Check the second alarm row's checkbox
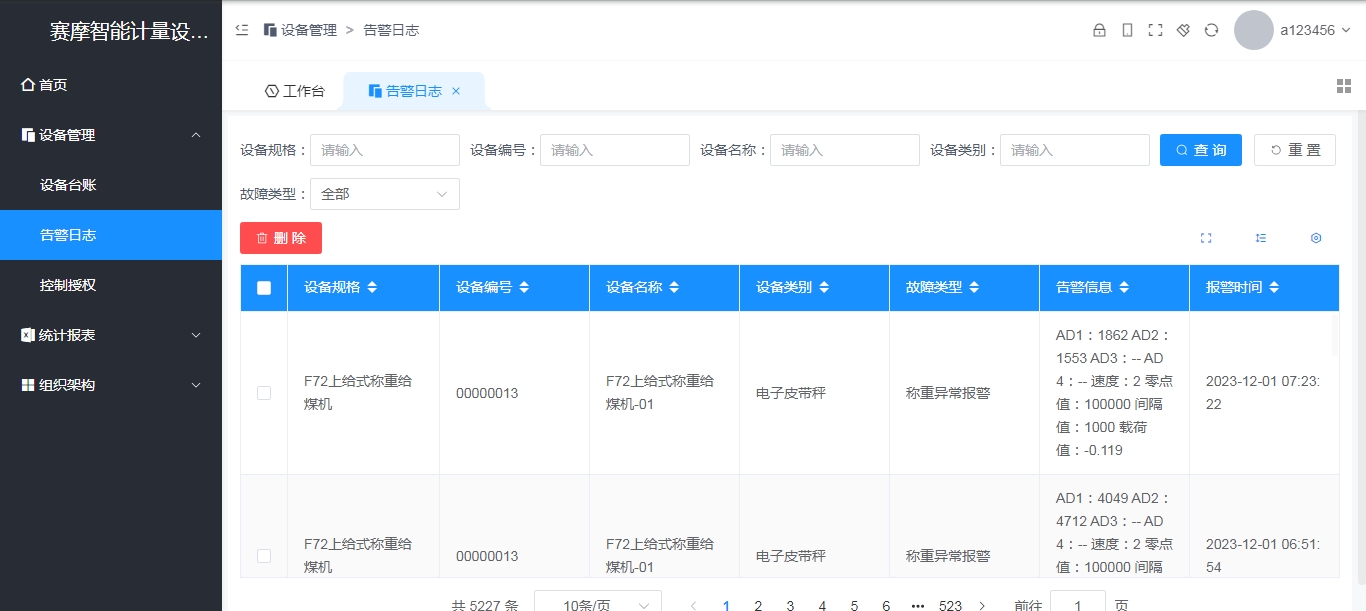The image size is (1366, 611). point(263,555)
